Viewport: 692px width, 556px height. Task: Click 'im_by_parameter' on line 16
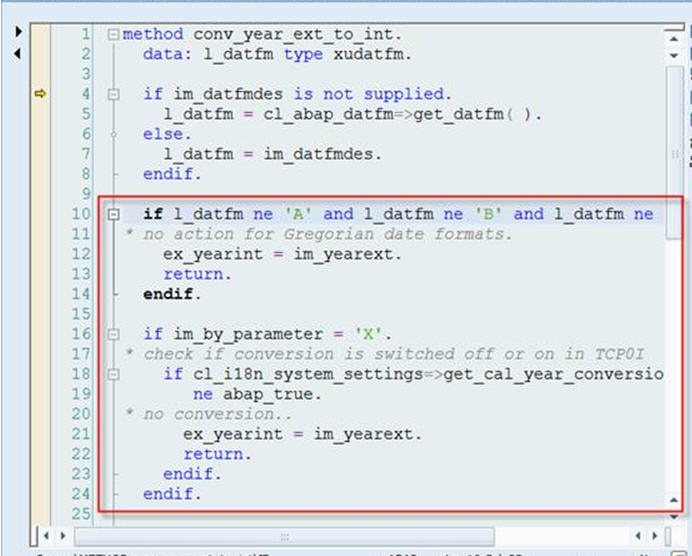[248, 334]
